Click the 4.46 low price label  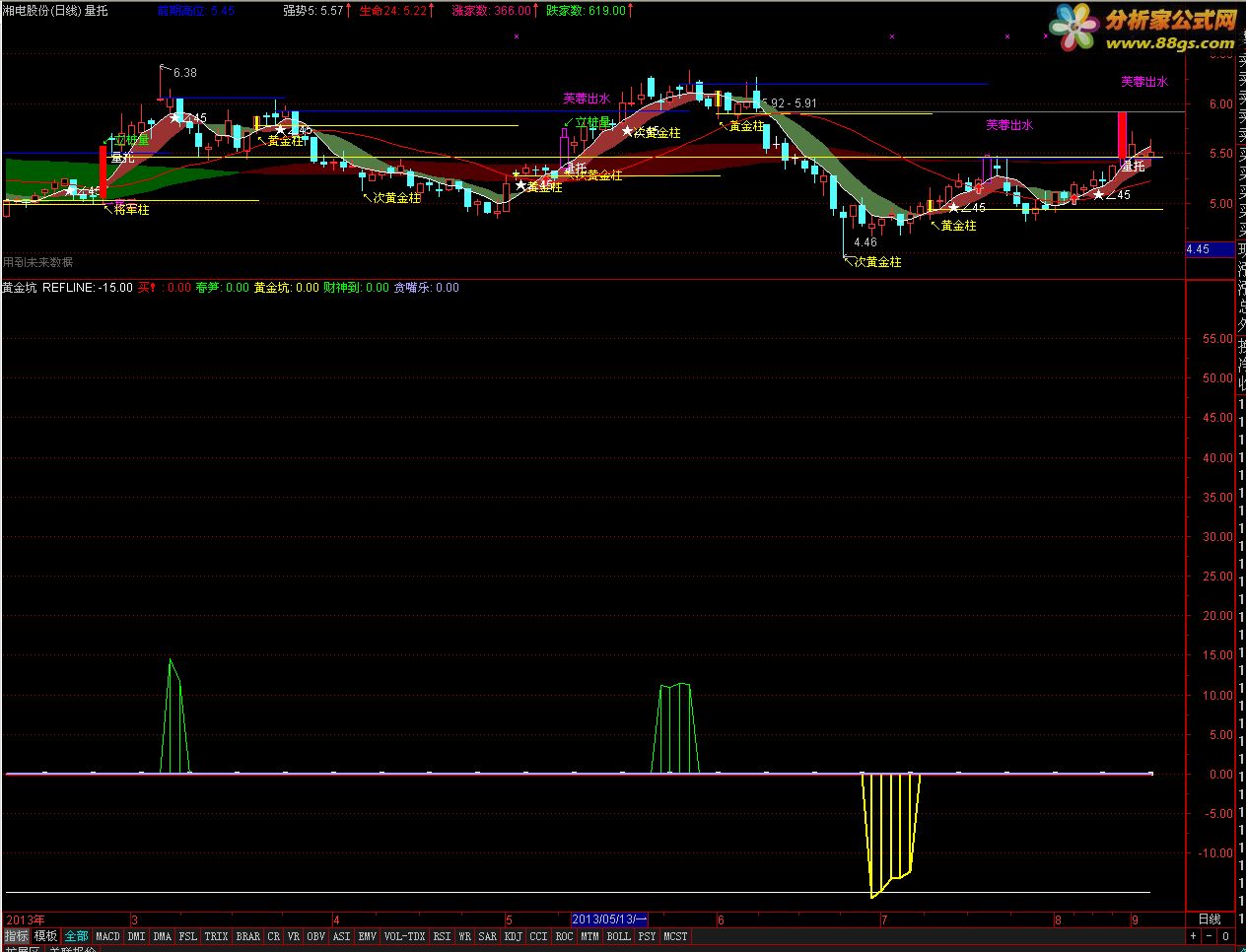pyautogui.click(x=865, y=242)
